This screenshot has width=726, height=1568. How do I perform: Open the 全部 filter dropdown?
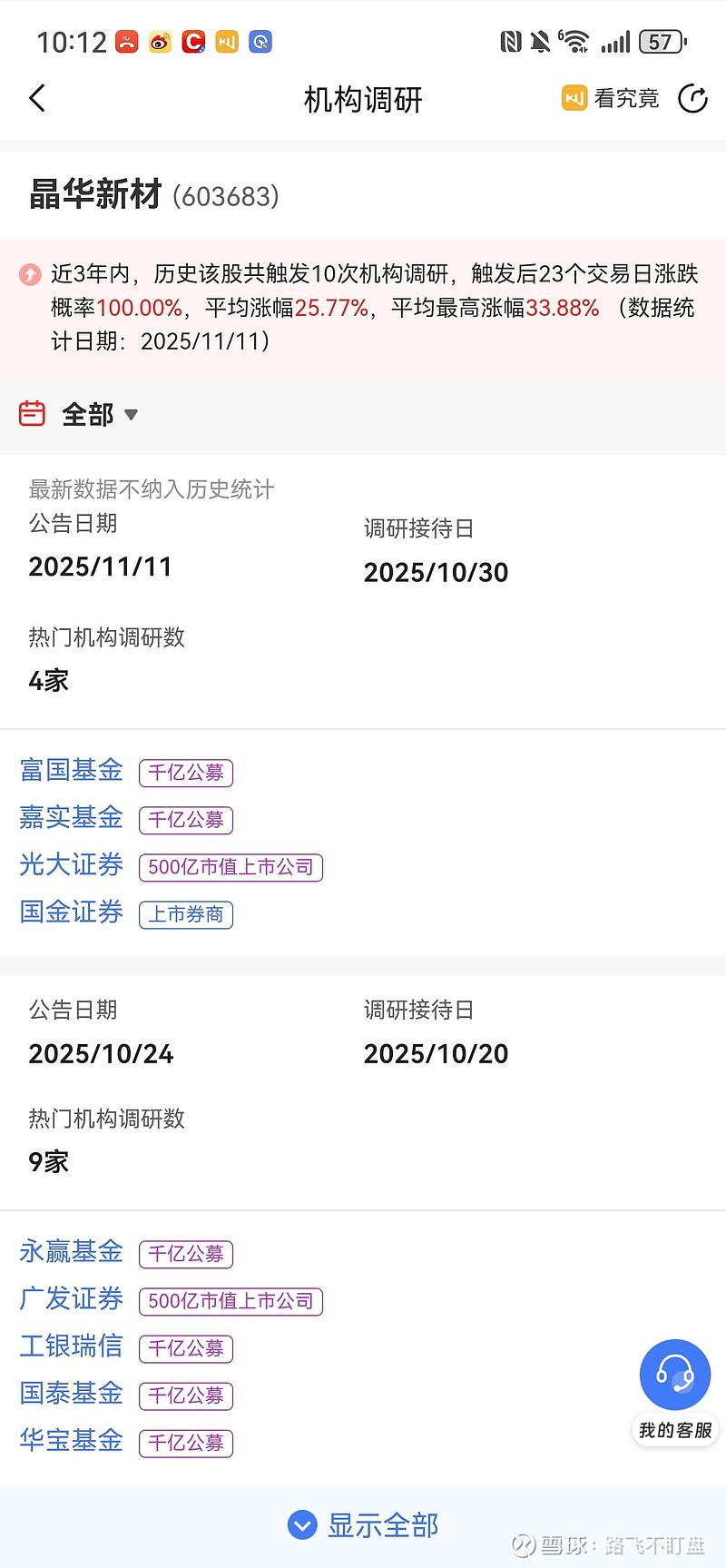pos(100,414)
